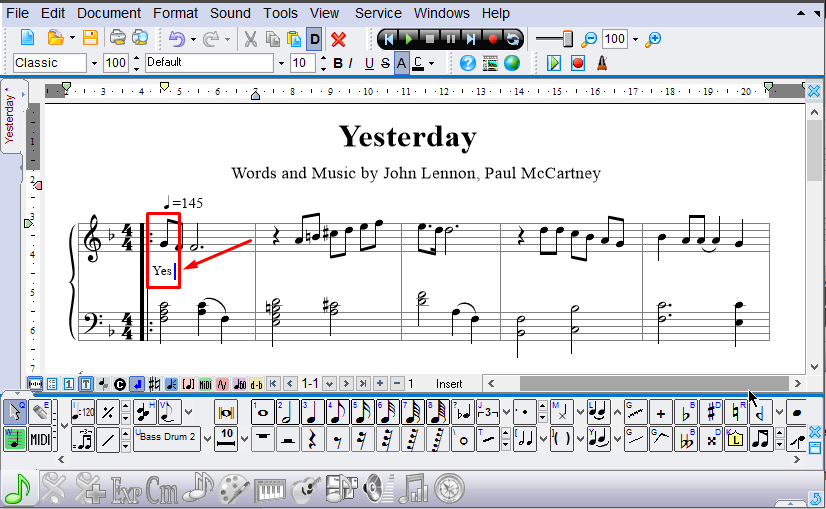
Task: Click the horizontal scrollbar thumb
Action: pyautogui.click(x=654, y=384)
